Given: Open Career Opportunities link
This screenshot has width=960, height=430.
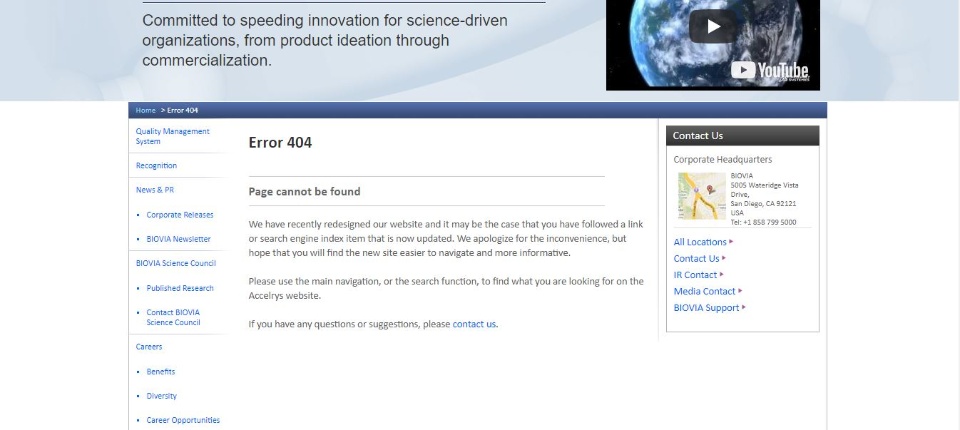Looking at the screenshot, I should (183, 420).
